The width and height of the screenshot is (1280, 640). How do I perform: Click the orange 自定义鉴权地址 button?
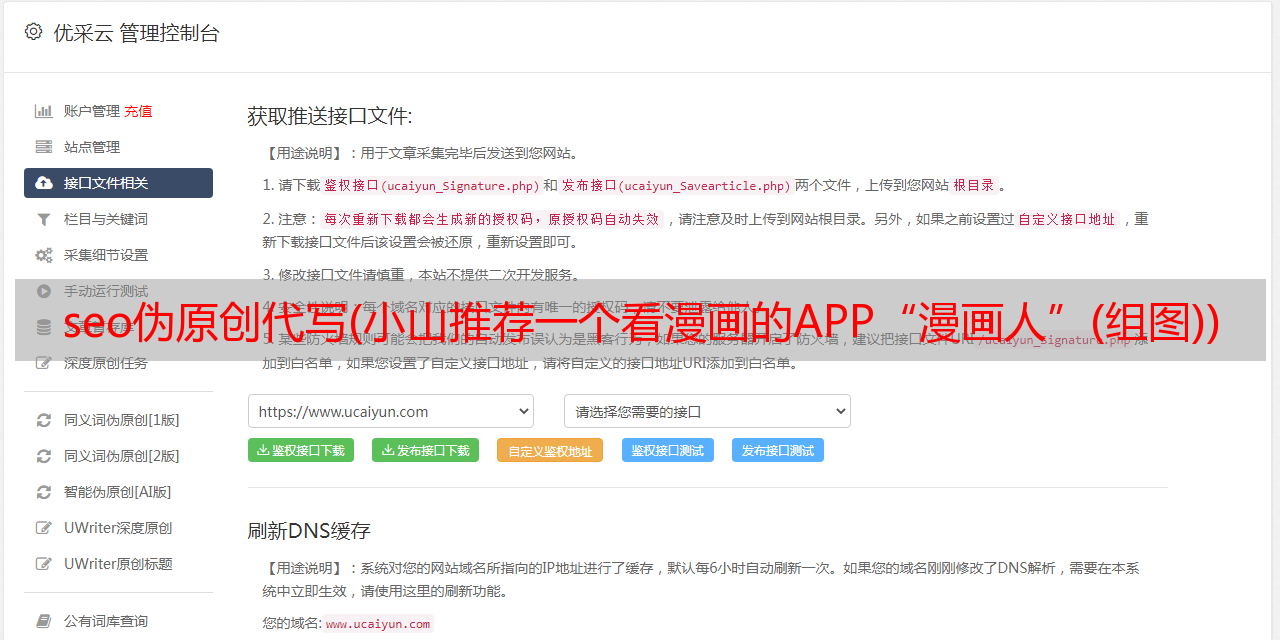pos(550,450)
